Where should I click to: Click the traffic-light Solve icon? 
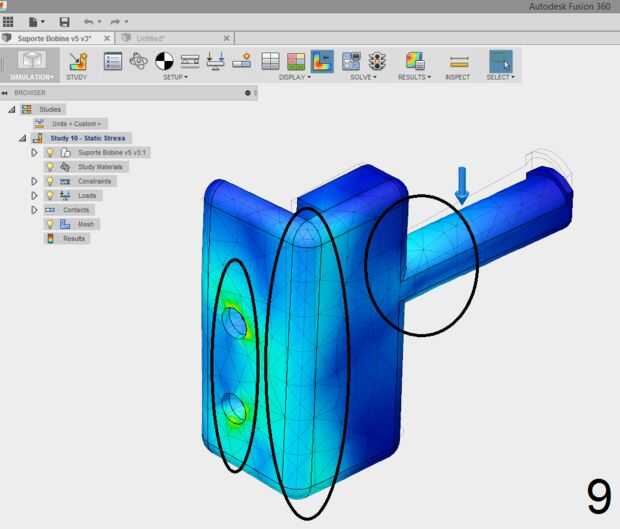click(x=377, y=61)
